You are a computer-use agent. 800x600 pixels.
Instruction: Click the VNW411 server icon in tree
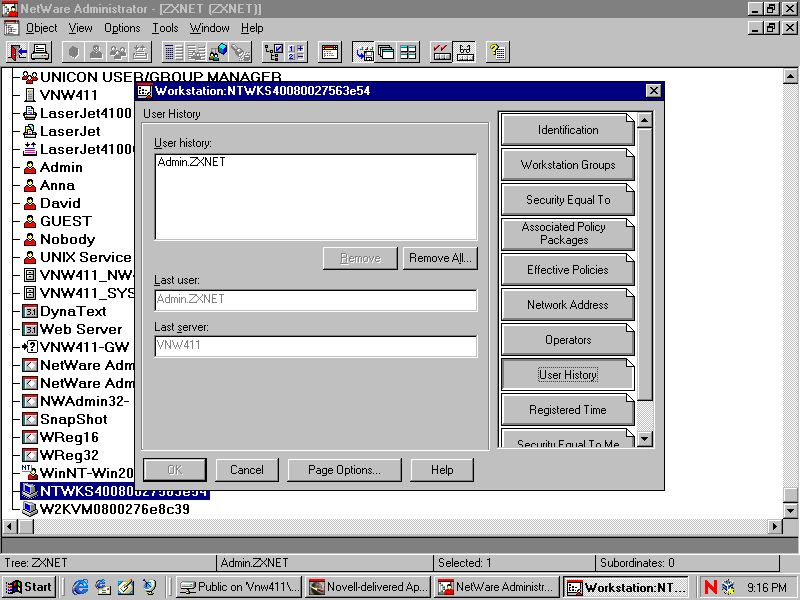[x=30, y=95]
